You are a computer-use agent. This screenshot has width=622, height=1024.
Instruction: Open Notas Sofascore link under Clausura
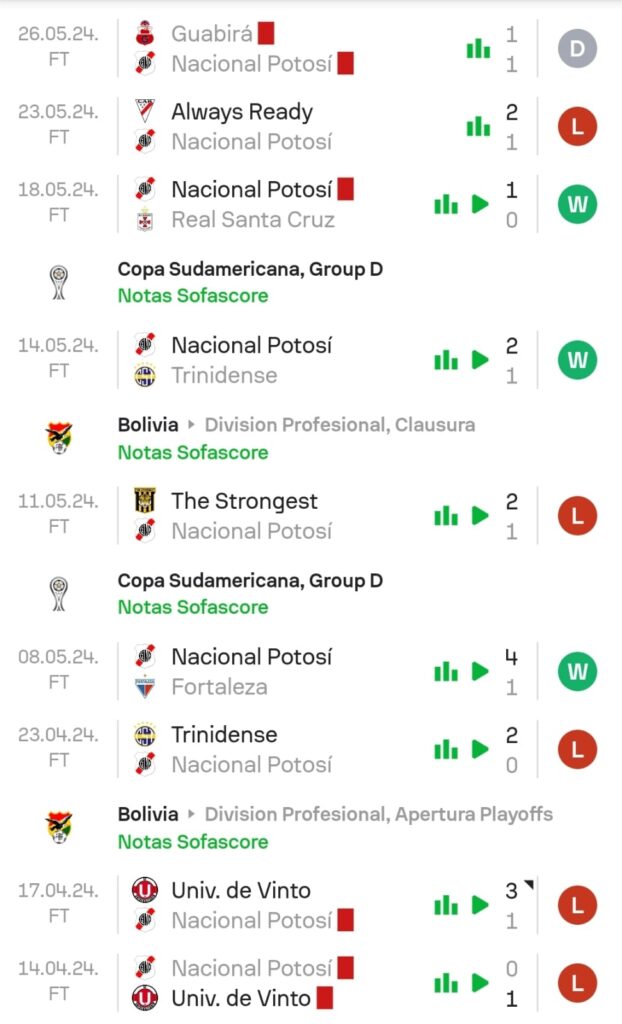(193, 452)
